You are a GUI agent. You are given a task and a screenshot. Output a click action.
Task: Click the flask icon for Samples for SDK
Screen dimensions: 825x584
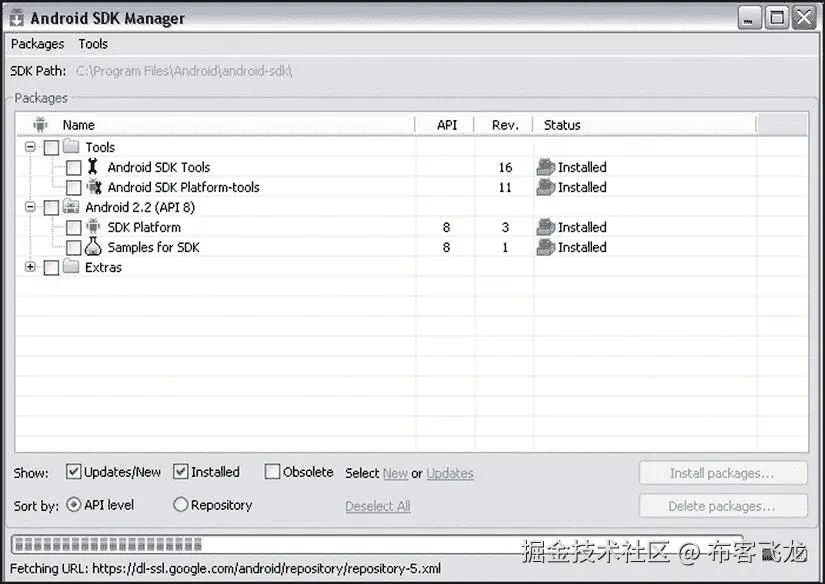[x=93, y=247]
